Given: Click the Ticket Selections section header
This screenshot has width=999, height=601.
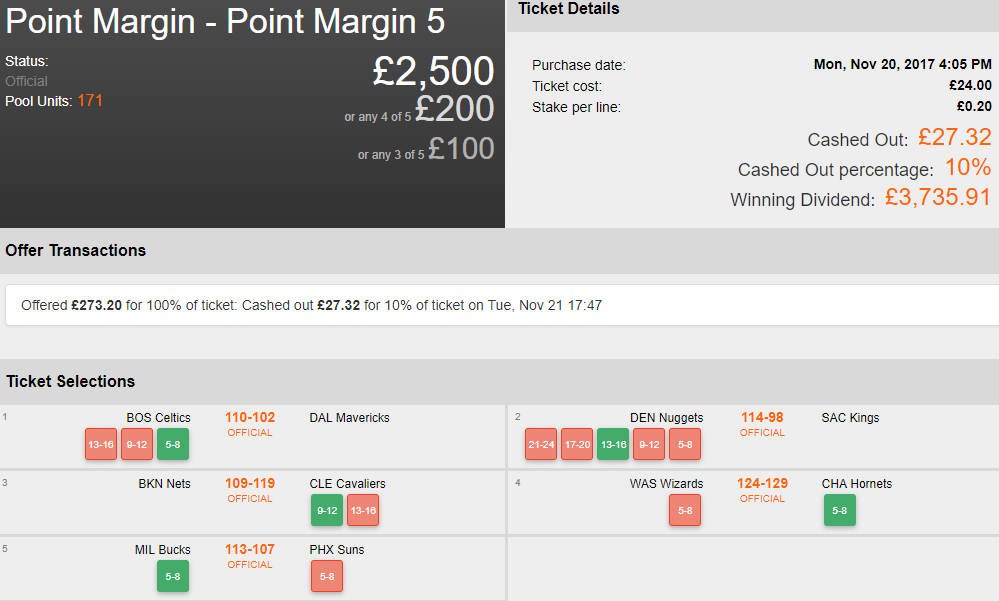Looking at the screenshot, I should coord(71,381).
